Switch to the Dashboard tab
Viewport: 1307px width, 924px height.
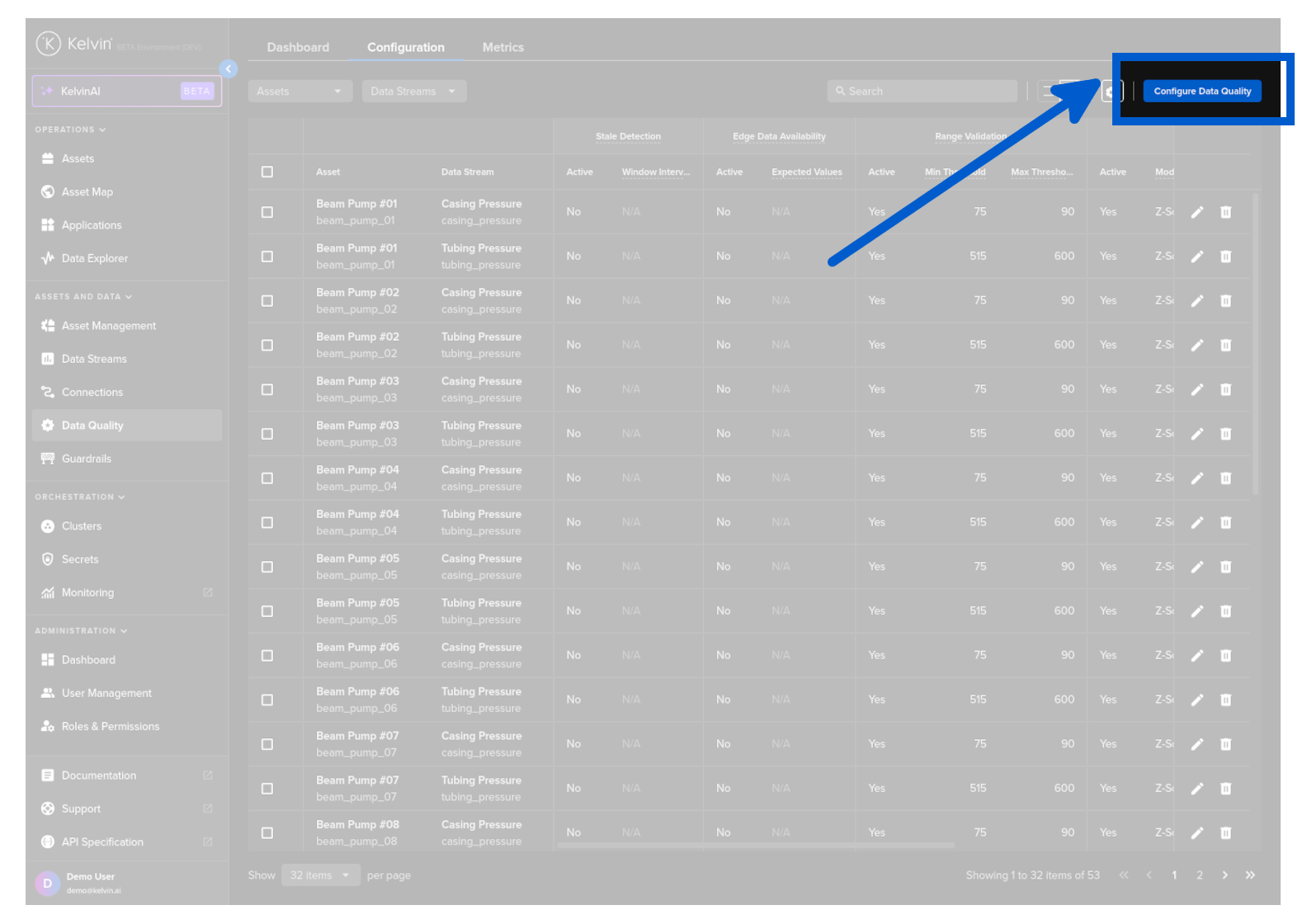tap(298, 48)
